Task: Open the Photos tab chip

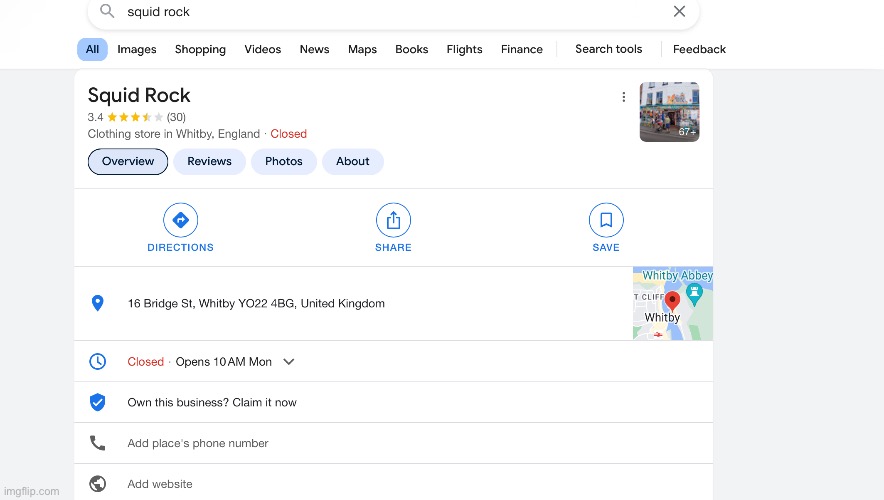Action: point(284,161)
